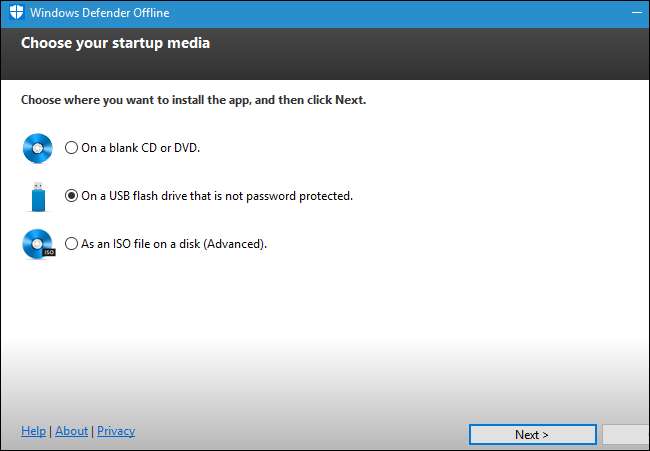Image resolution: width=650 pixels, height=451 pixels.
Task: Select the USB flash drive radio button
Action: 71,196
